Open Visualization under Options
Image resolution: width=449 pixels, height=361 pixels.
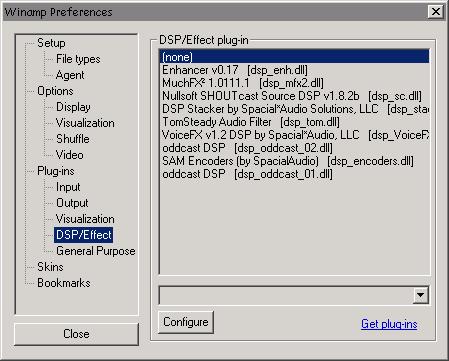(85, 123)
